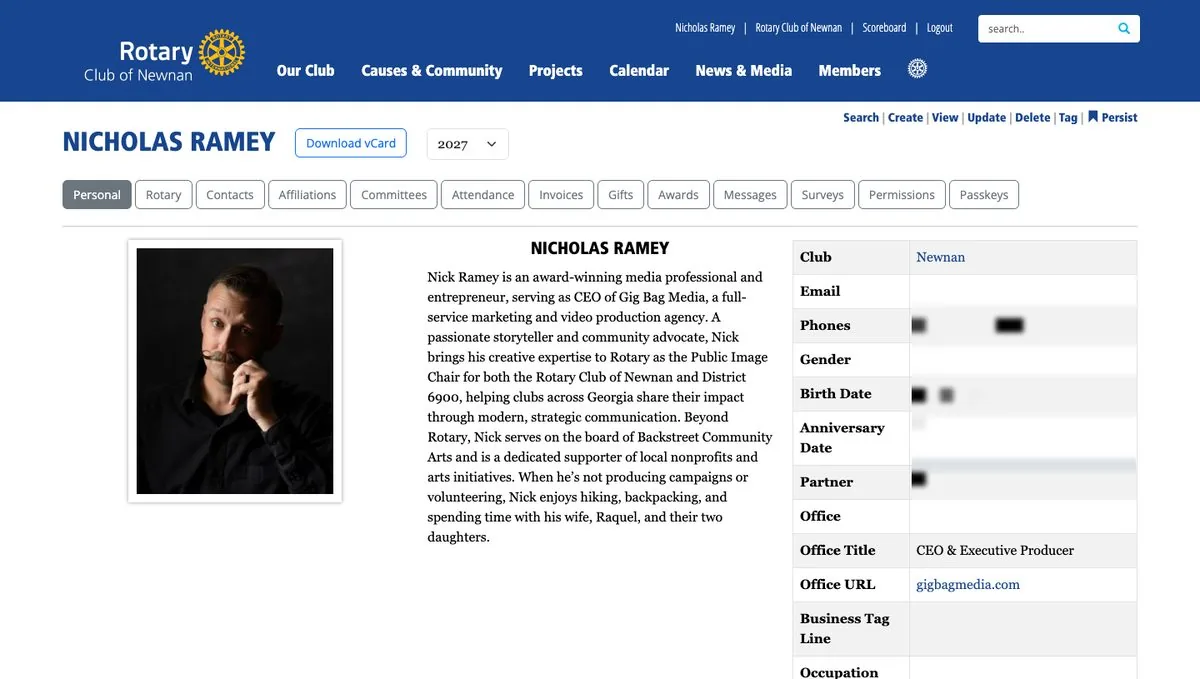The width and height of the screenshot is (1200, 679).
Task: Switch to the Contacts tab
Action: (x=230, y=194)
